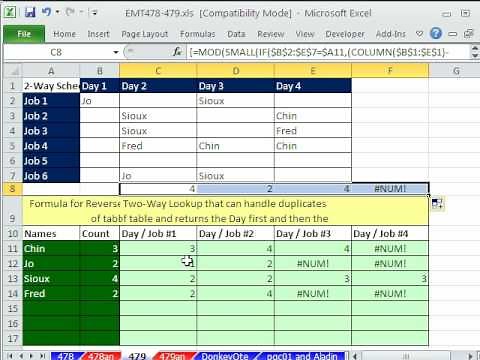Select column G header
Viewport: 480px width, 360px height.
pos(456,71)
